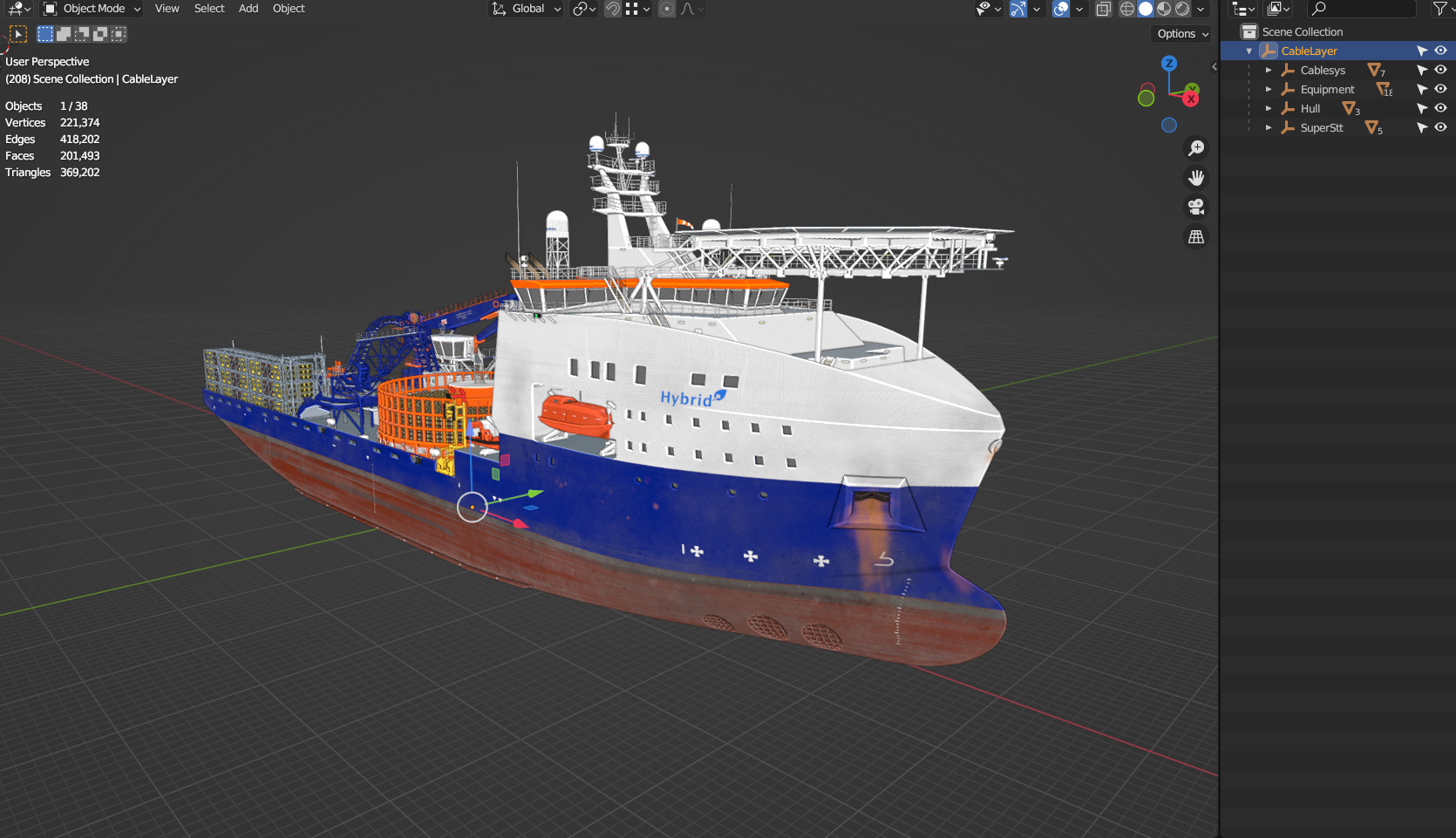The width and height of the screenshot is (1456, 838).
Task: Click the blue Z axis on navigation gizmo
Action: tap(1169, 64)
